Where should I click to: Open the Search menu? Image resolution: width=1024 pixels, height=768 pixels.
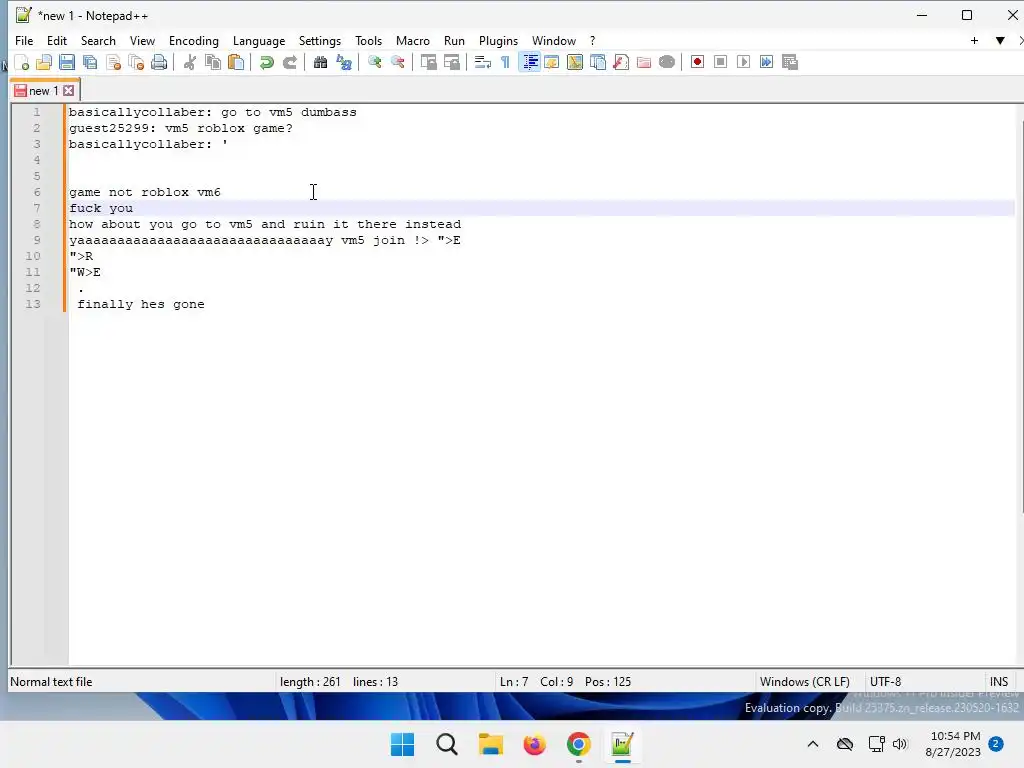[98, 40]
